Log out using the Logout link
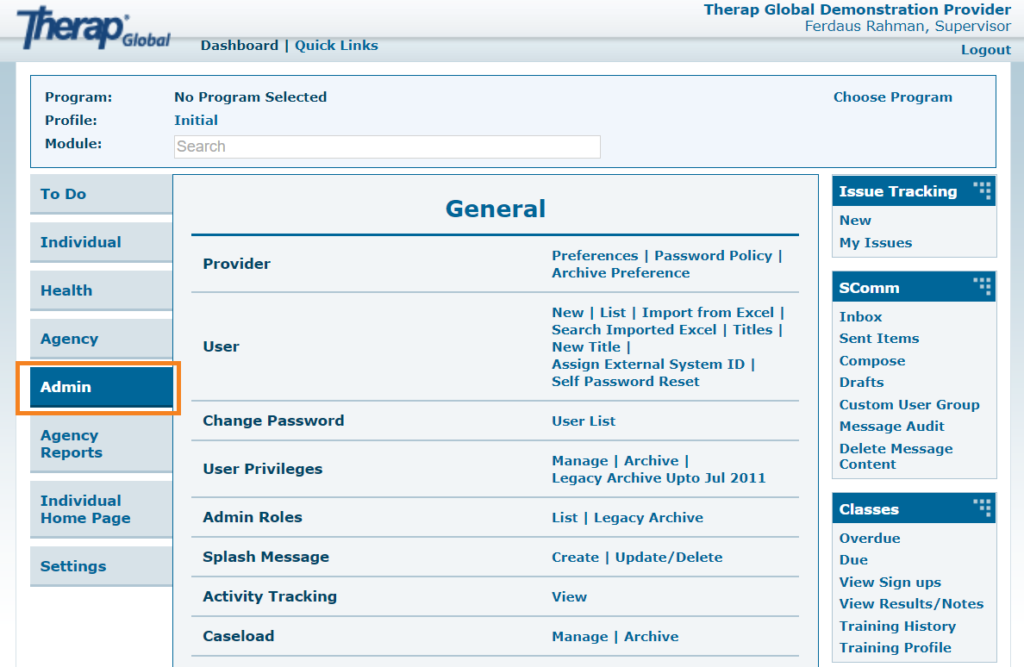This screenshot has height=667, width=1024. click(985, 50)
